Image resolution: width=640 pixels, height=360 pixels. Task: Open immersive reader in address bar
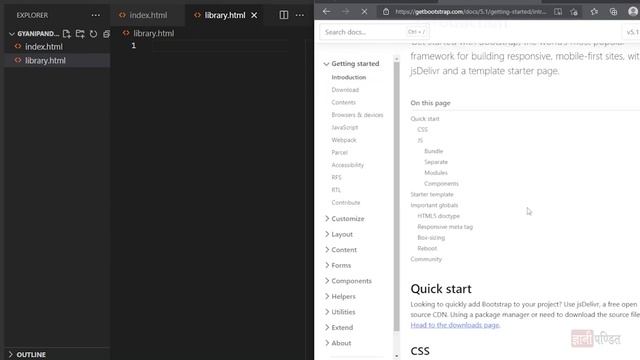(x=558, y=12)
